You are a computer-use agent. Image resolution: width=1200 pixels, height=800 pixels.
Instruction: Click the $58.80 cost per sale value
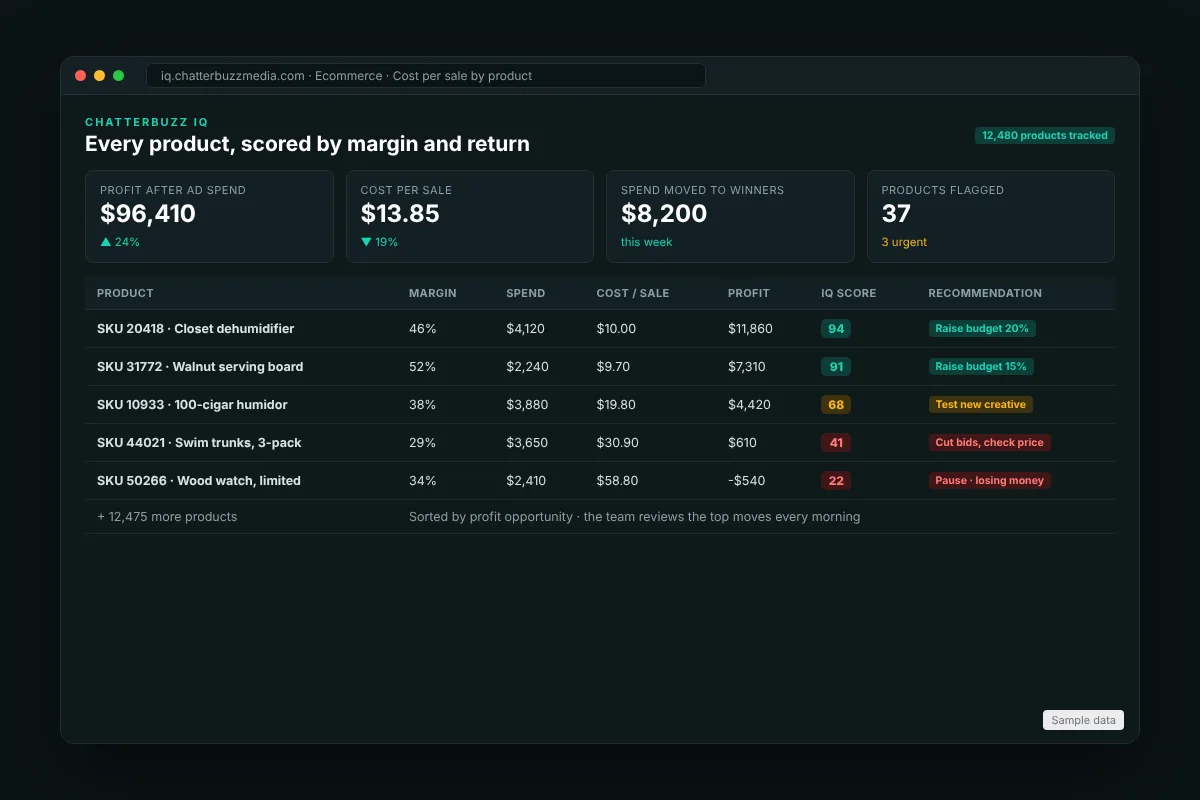[x=618, y=481]
